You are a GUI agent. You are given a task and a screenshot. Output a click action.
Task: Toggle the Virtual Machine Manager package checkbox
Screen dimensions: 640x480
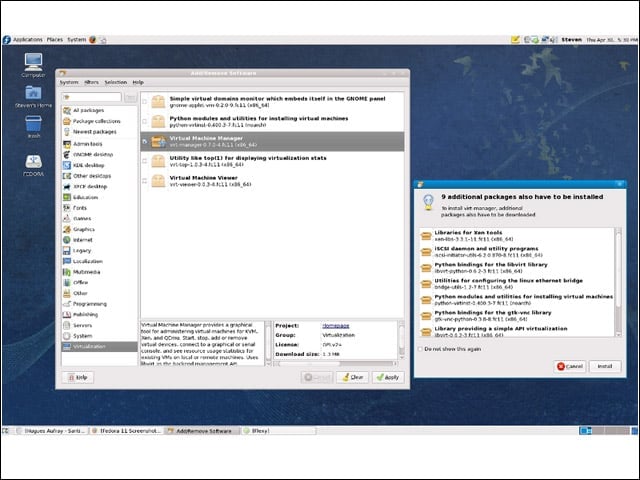pyautogui.click(x=144, y=141)
